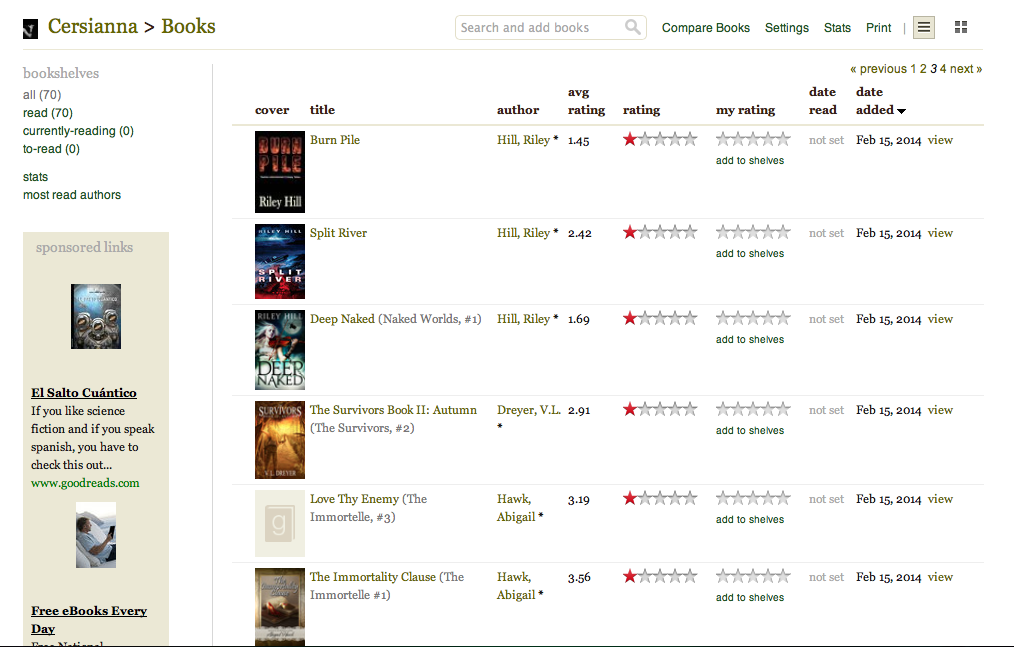1014x647 pixels.
Task: Sort by the date added column arrow
Action: (901, 111)
